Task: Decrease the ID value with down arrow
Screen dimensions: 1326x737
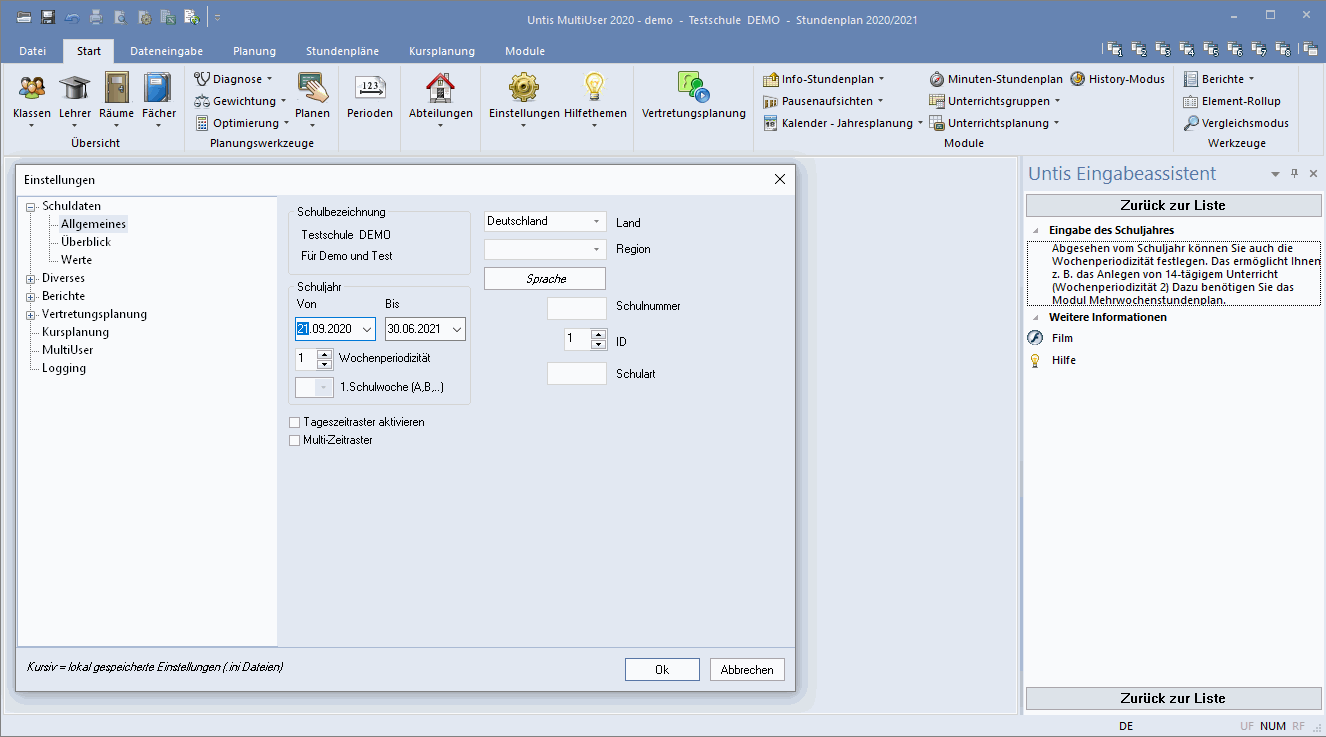Action: click(x=599, y=345)
